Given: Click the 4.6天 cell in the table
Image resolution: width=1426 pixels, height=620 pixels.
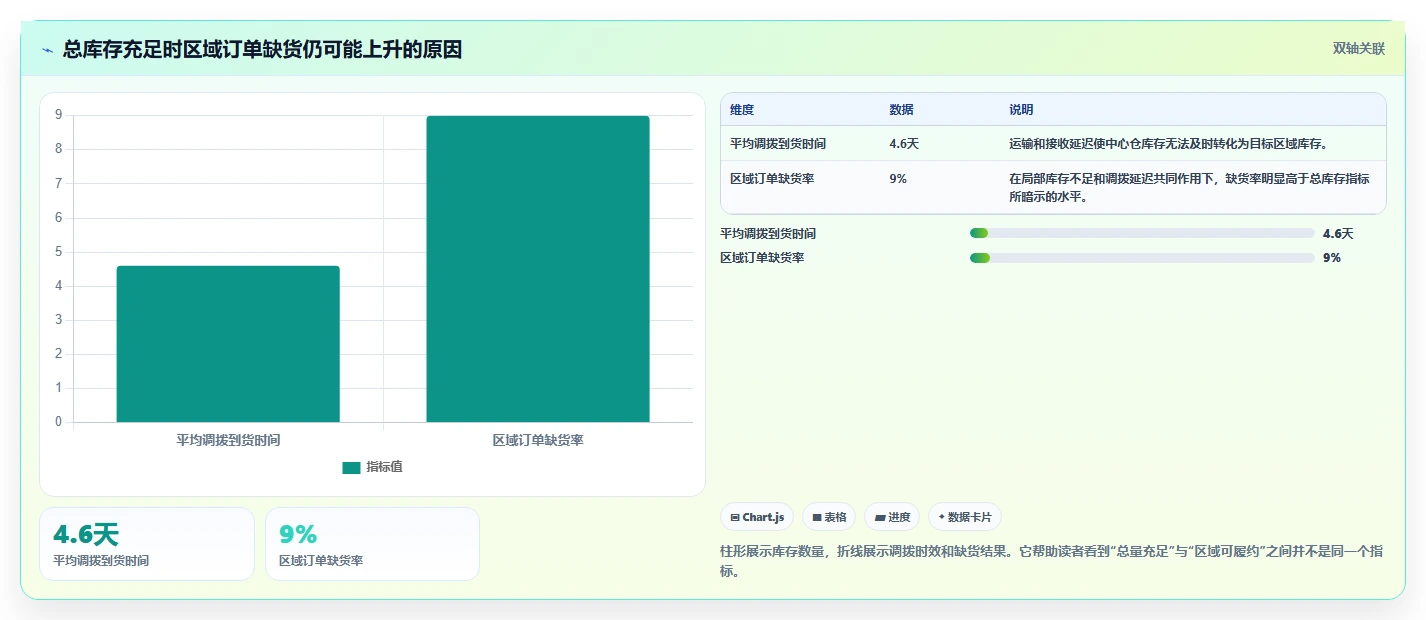Looking at the screenshot, I should [904, 144].
